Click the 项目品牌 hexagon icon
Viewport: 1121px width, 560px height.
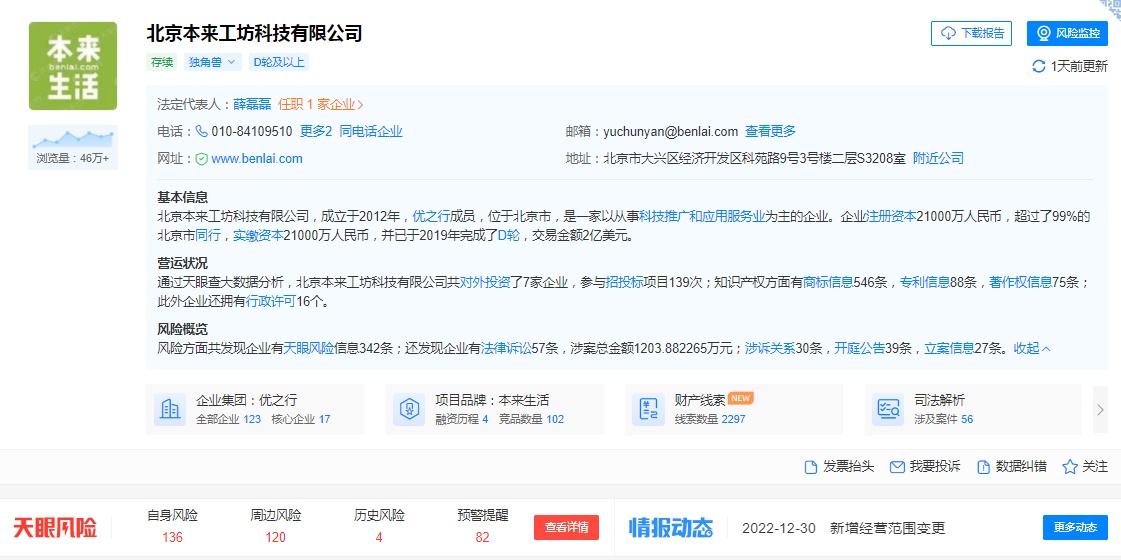pyautogui.click(x=410, y=409)
